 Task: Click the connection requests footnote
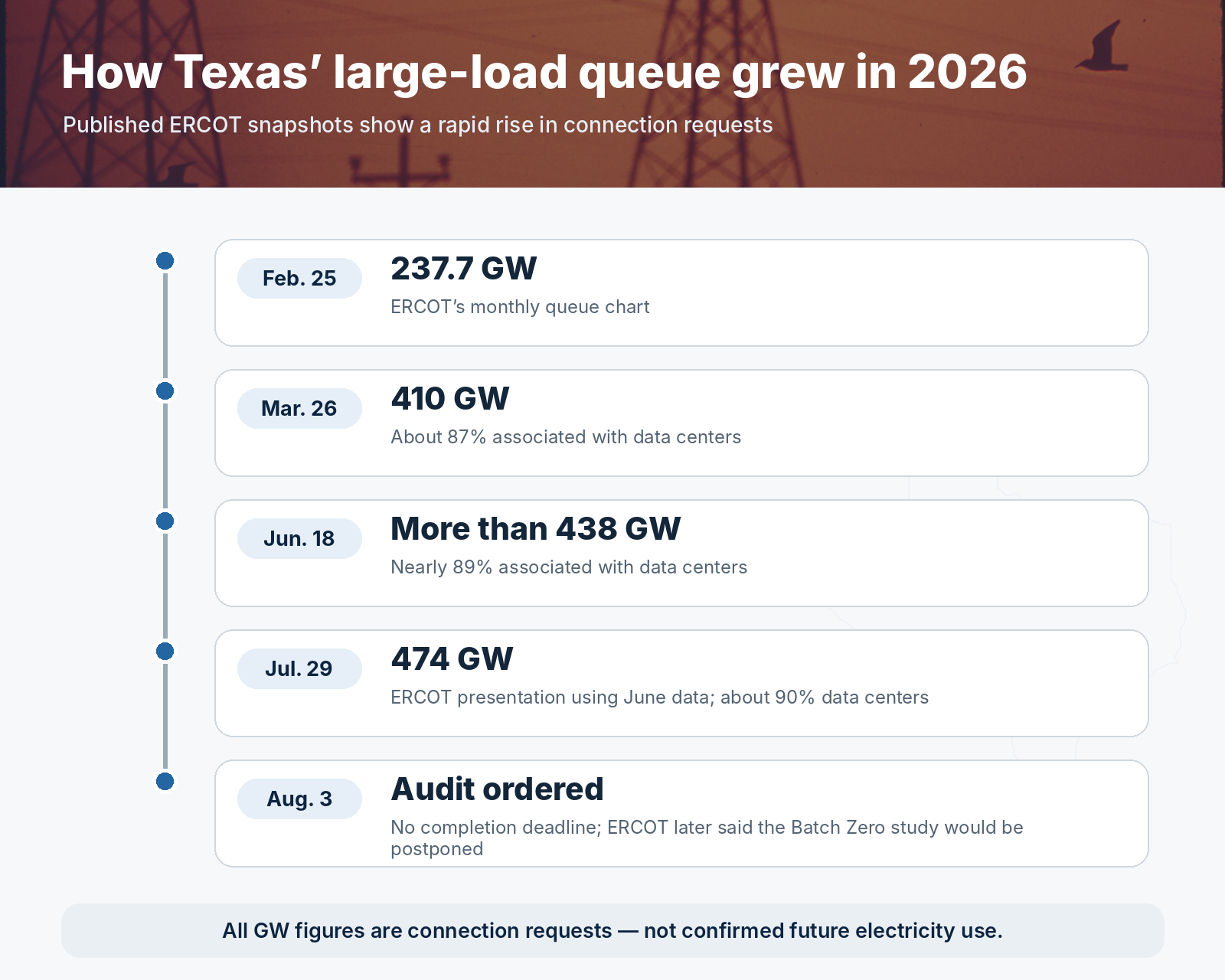click(x=612, y=930)
